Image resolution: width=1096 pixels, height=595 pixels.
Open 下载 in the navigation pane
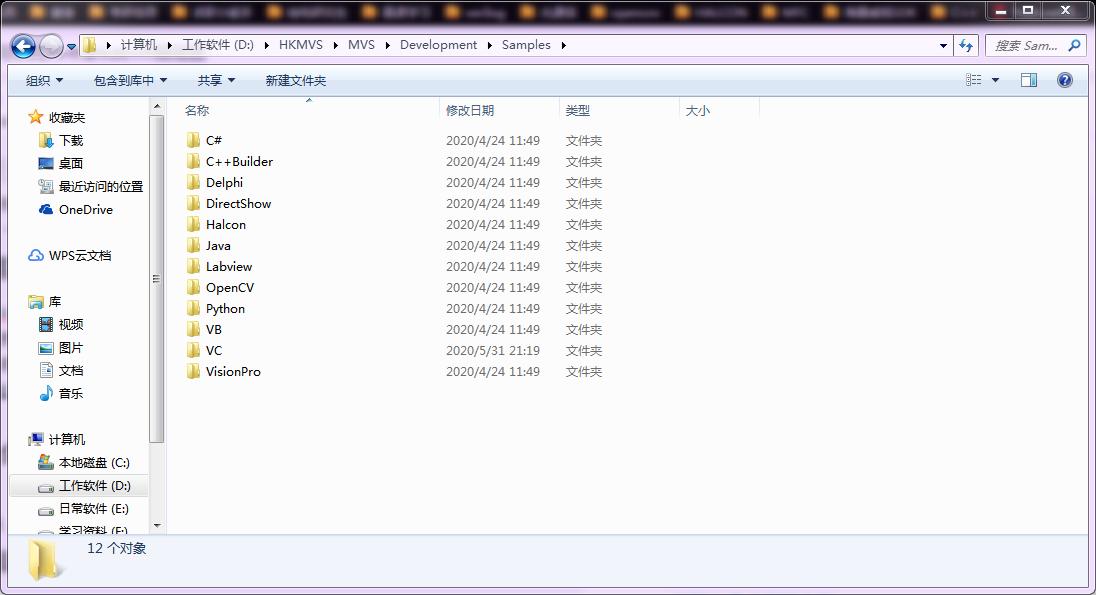61,141
